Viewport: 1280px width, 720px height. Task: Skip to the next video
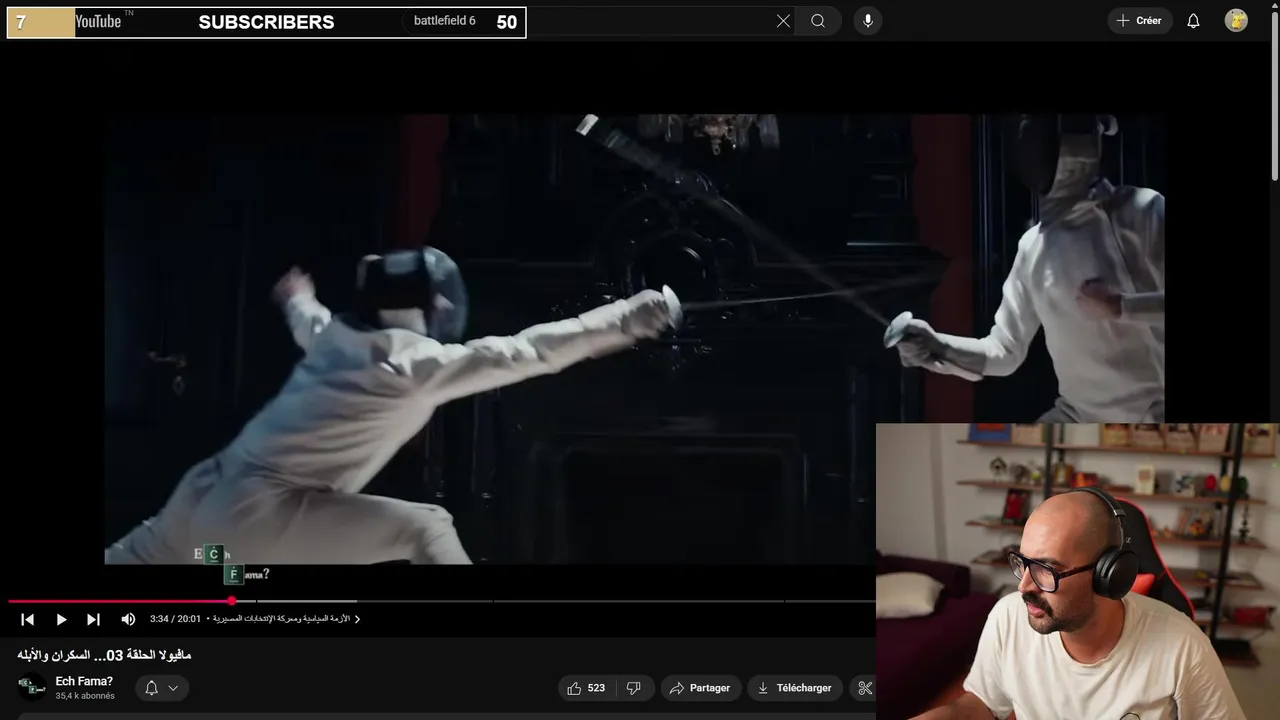click(x=93, y=619)
